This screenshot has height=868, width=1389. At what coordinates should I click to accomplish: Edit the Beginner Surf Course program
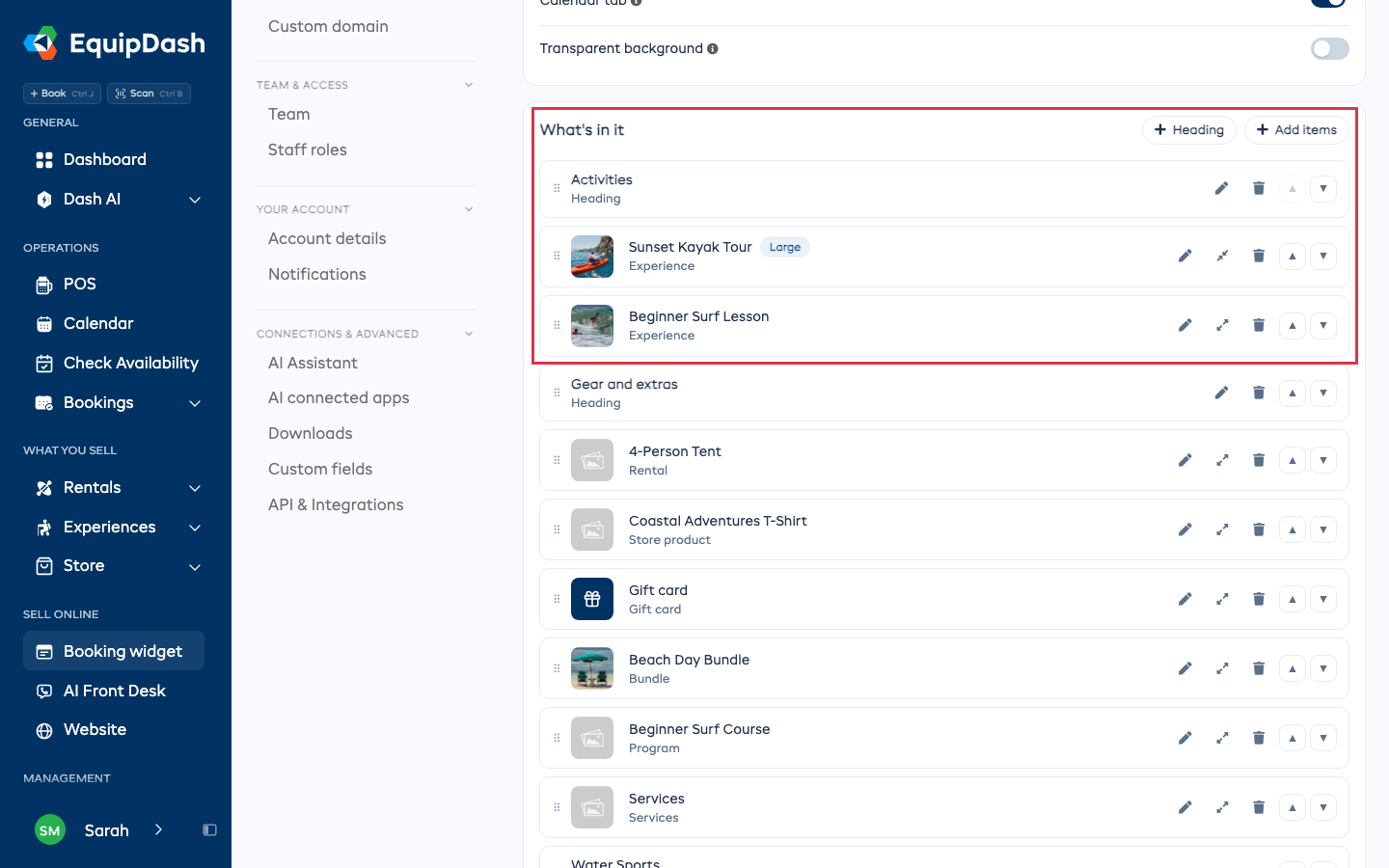pyautogui.click(x=1185, y=738)
